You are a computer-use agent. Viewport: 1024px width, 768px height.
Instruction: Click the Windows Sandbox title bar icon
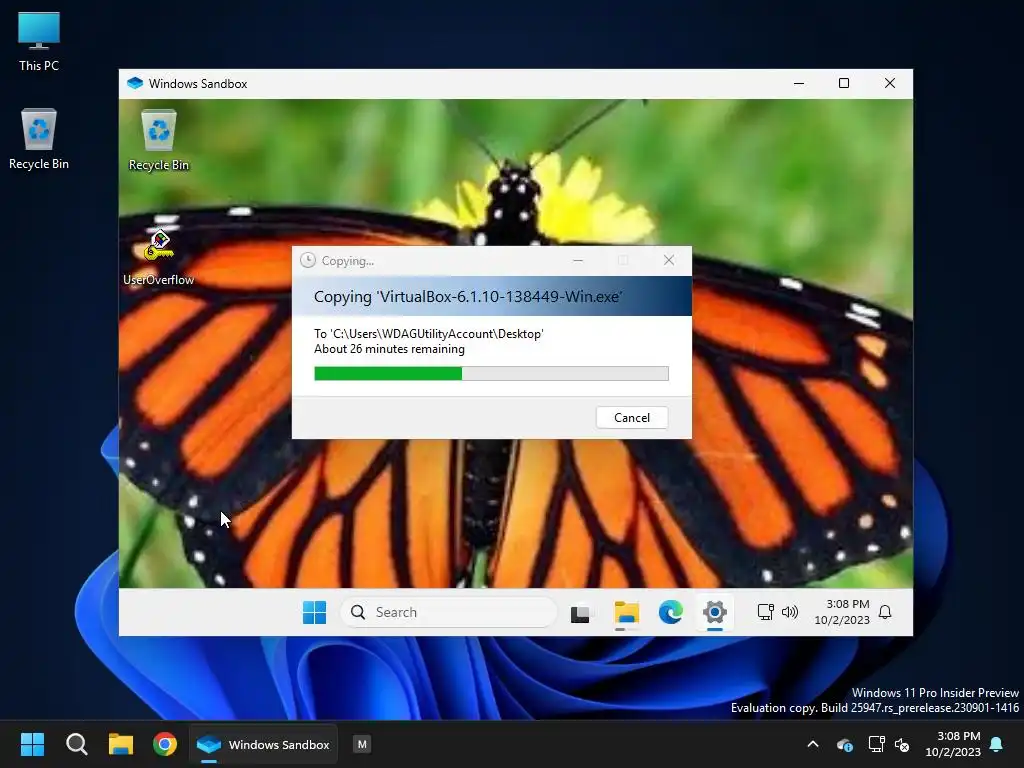coord(135,84)
